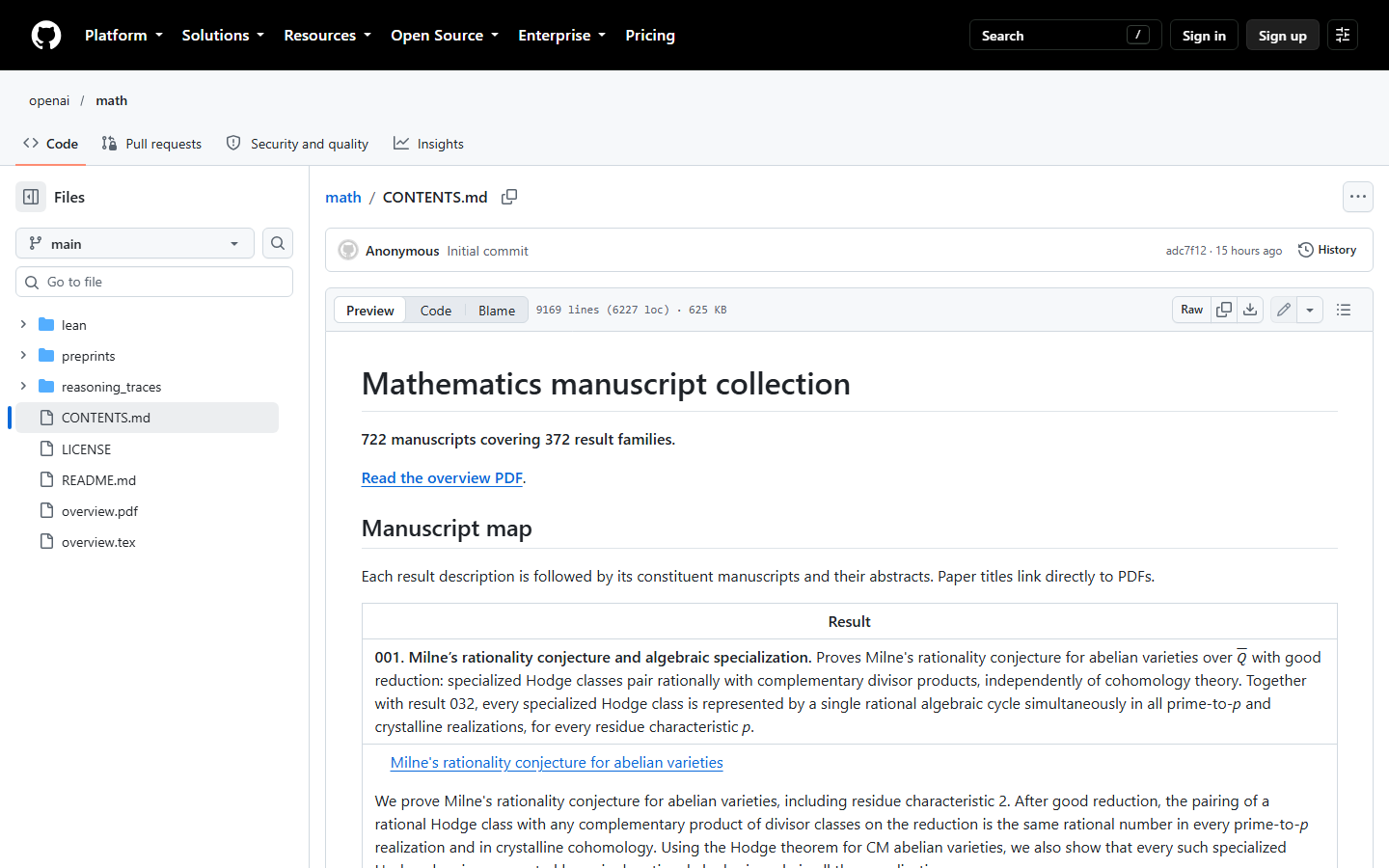Viewport: 1389px width, 868px height.
Task: Open the edit options dropdown arrow
Action: (1310, 310)
